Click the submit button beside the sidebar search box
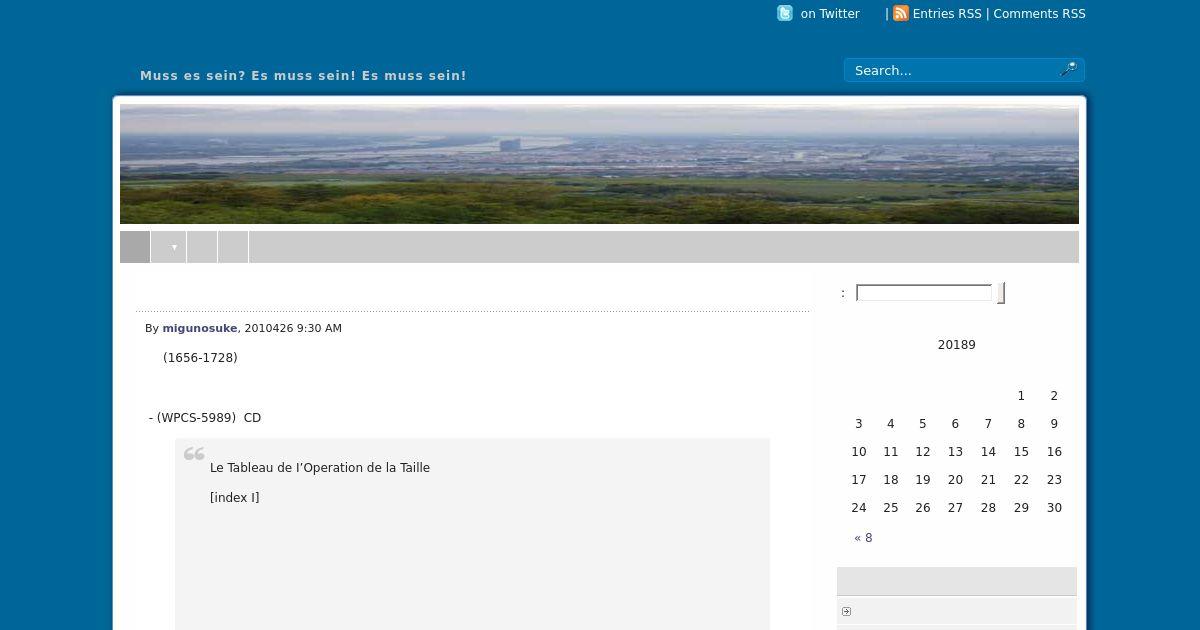The image size is (1200, 630). click(1001, 293)
